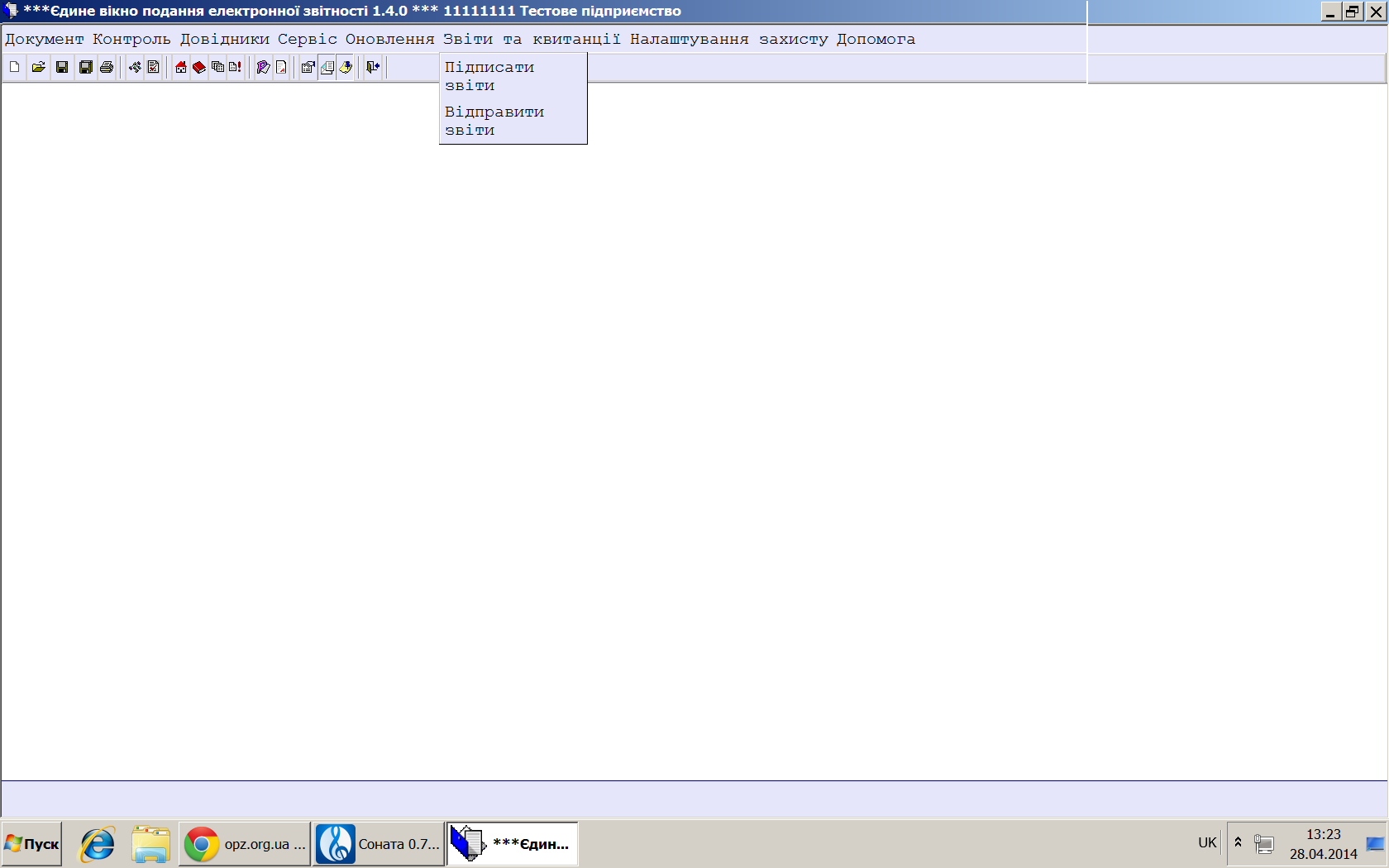
Task: Click the red house icon in toolbar
Action: pyautogui.click(x=180, y=67)
